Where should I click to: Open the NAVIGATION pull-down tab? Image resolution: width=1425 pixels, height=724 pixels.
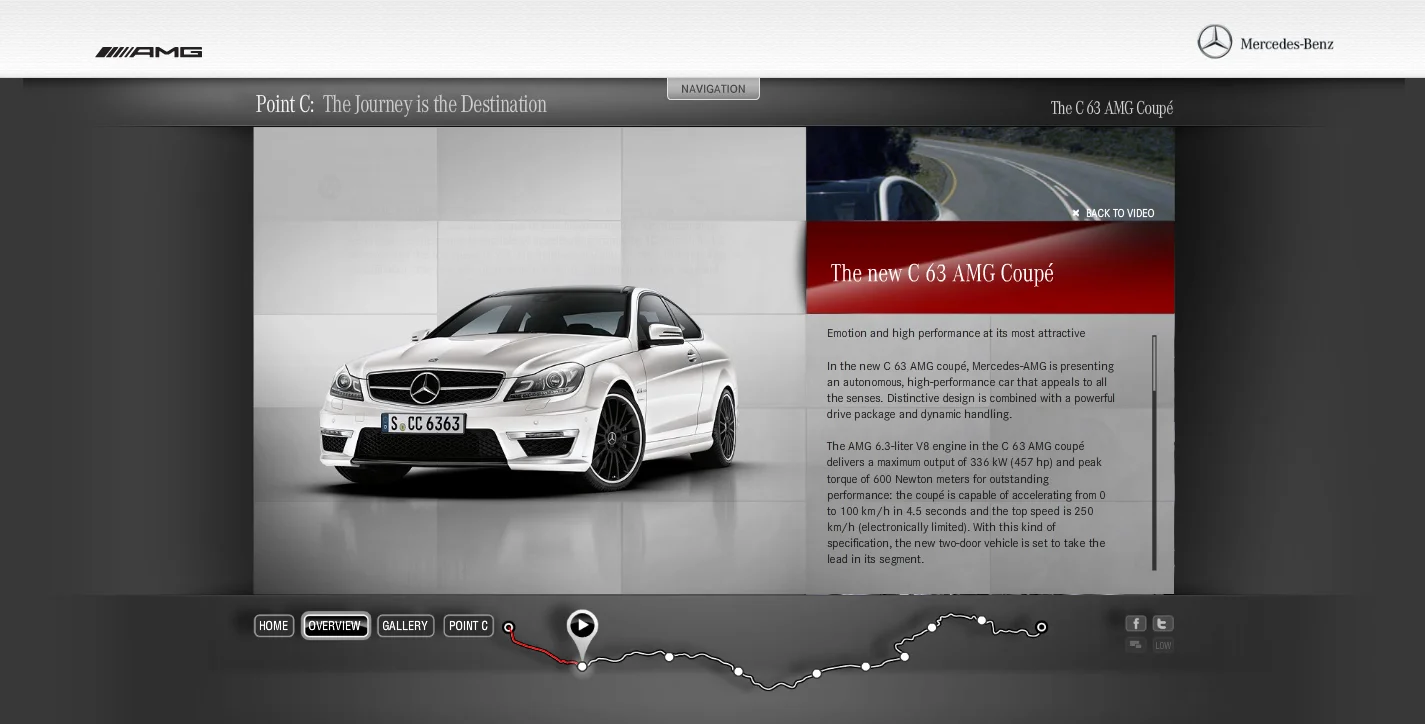pos(713,89)
